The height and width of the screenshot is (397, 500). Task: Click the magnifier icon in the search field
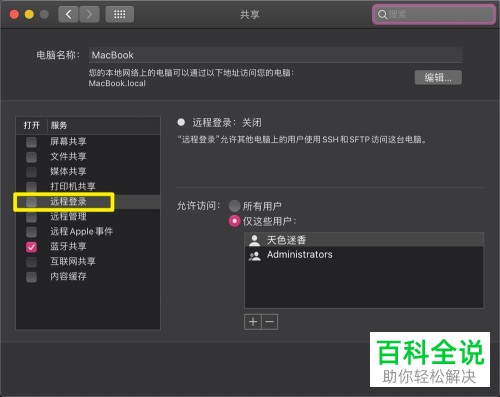pyautogui.click(x=382, y=14)
